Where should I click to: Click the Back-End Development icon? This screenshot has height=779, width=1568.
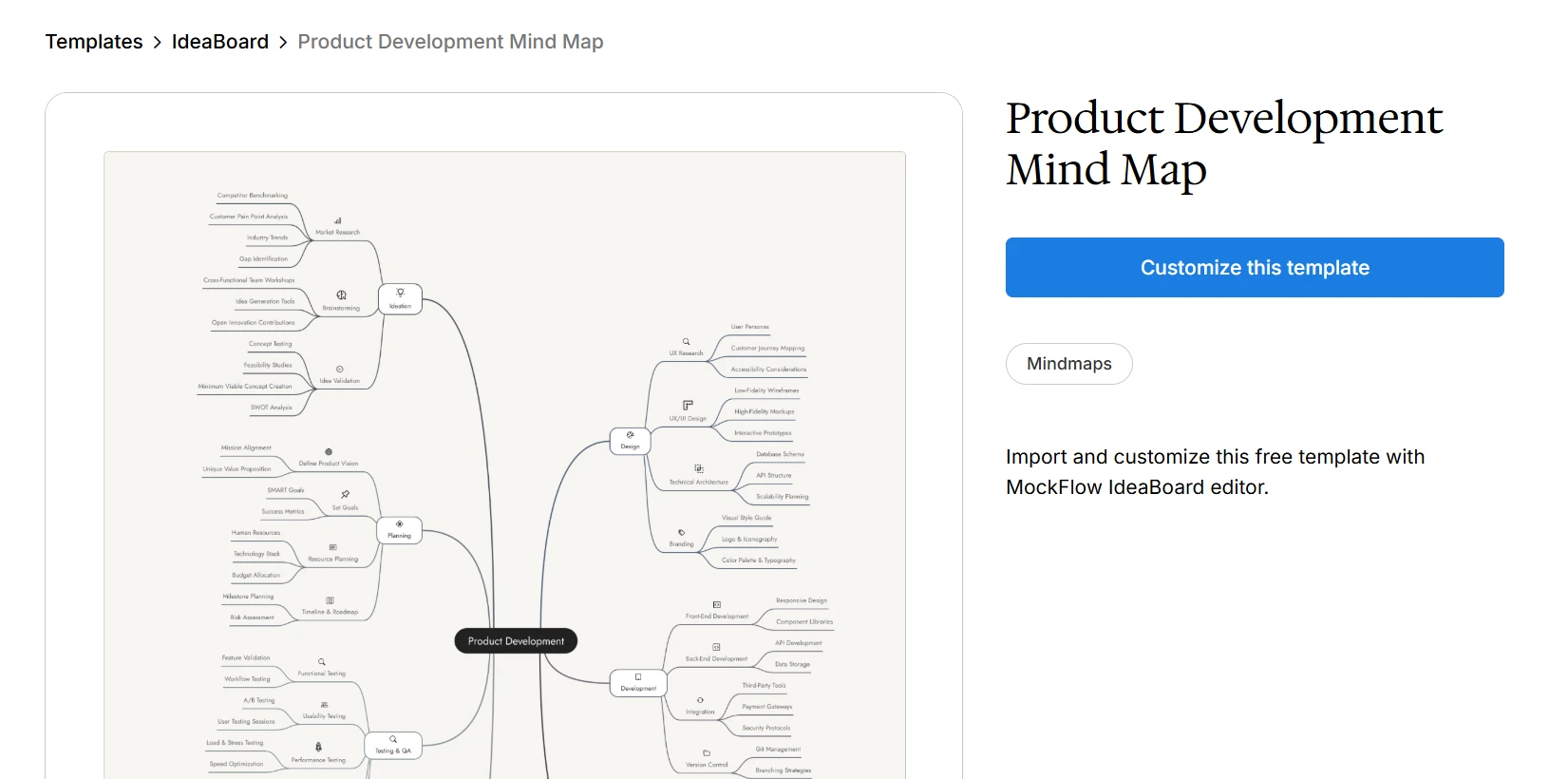tap(716, 647)
